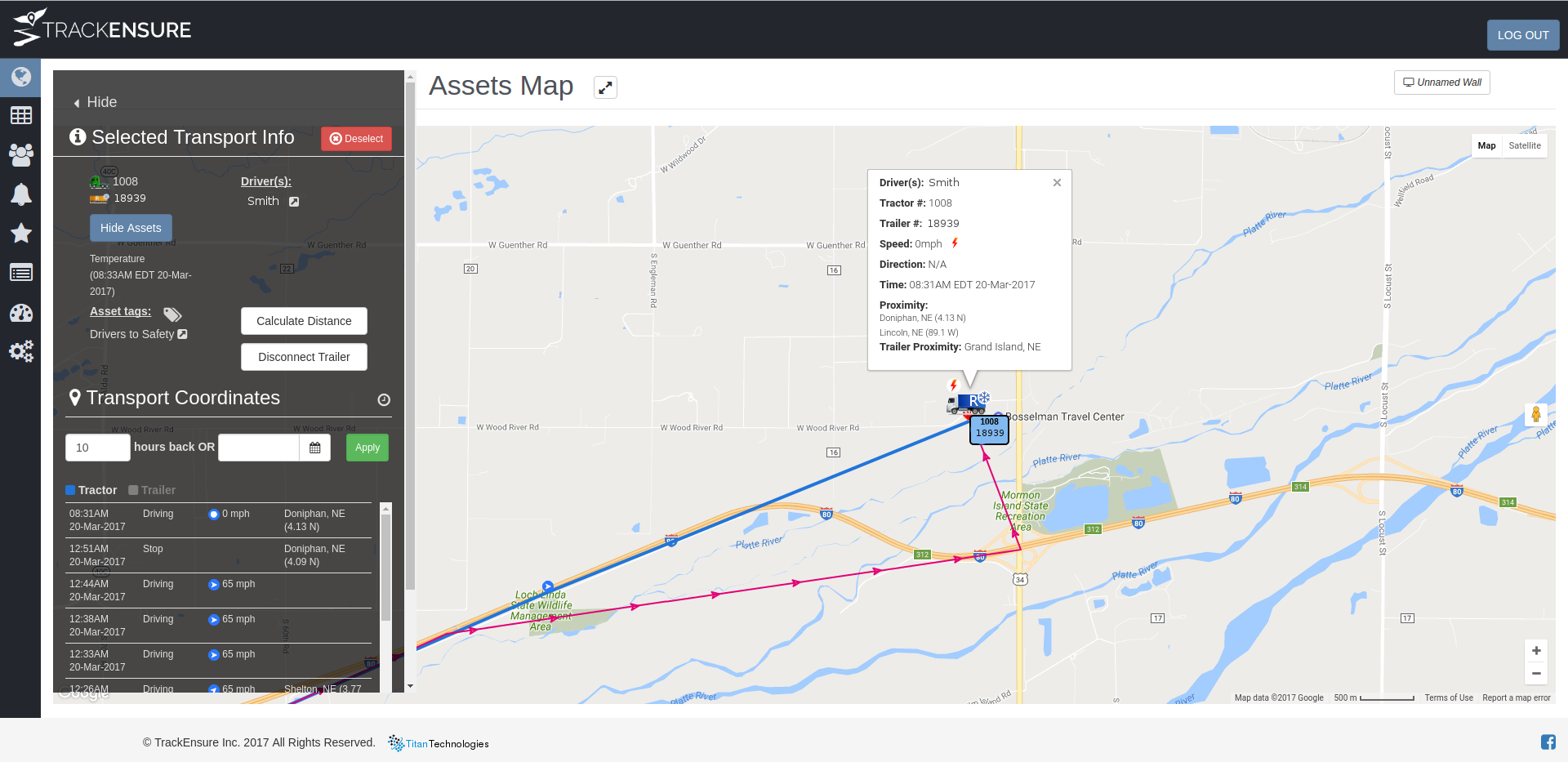Click the tractor 1008 icon
Screen dimensions: 1568x762
tap(99, 182)
